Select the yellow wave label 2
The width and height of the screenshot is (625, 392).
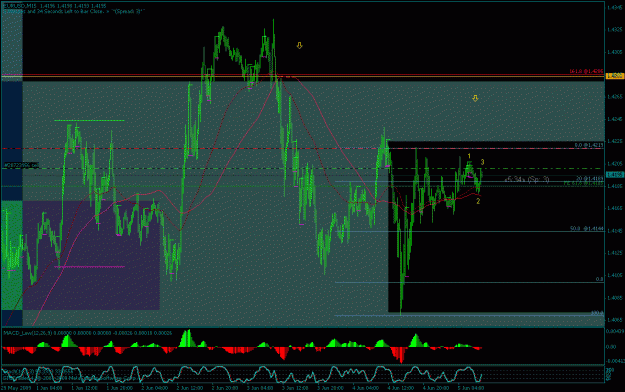point(478,201)
